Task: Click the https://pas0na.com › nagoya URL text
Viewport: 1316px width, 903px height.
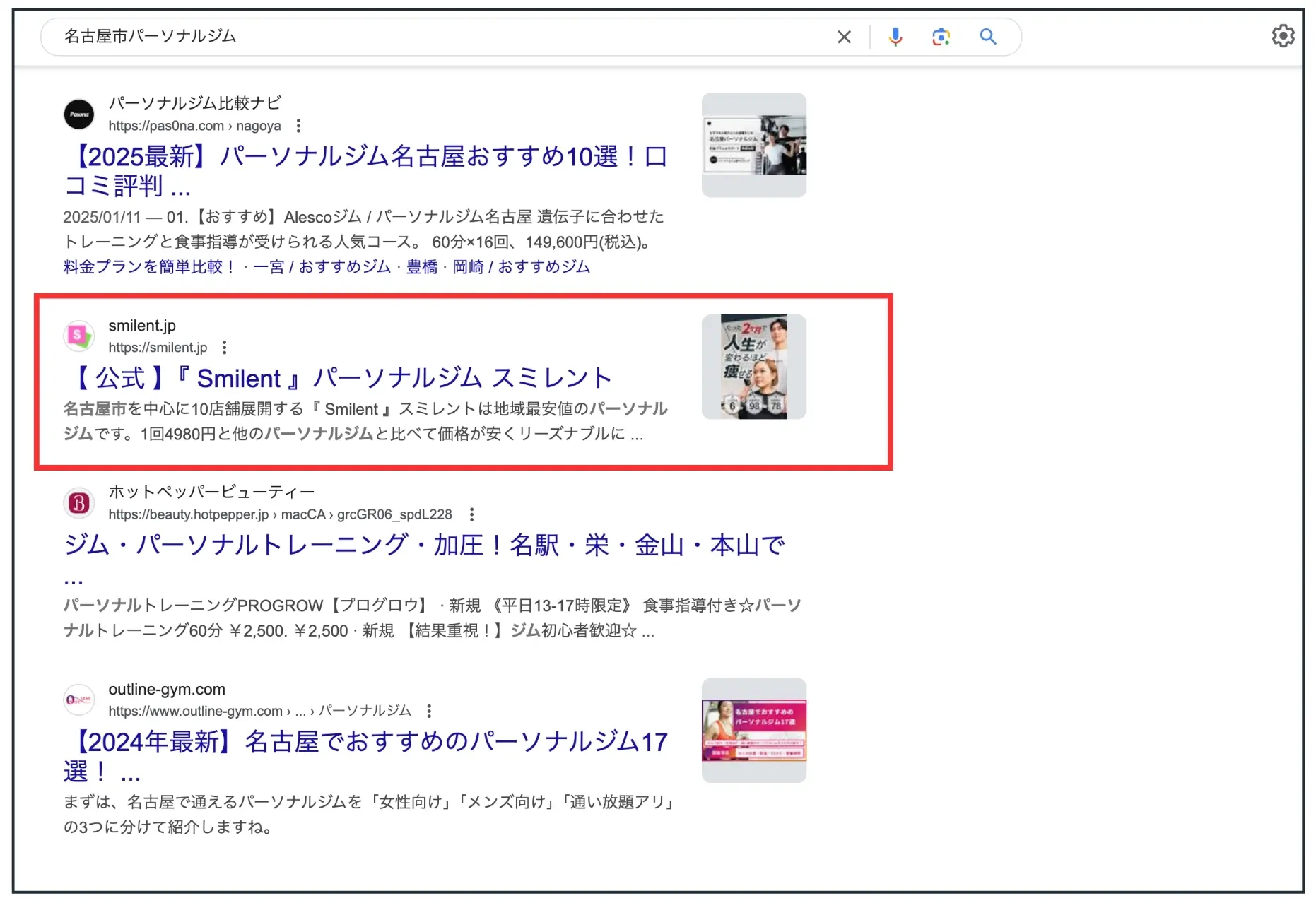Action: pyautogui.click(x=194, y=126)
